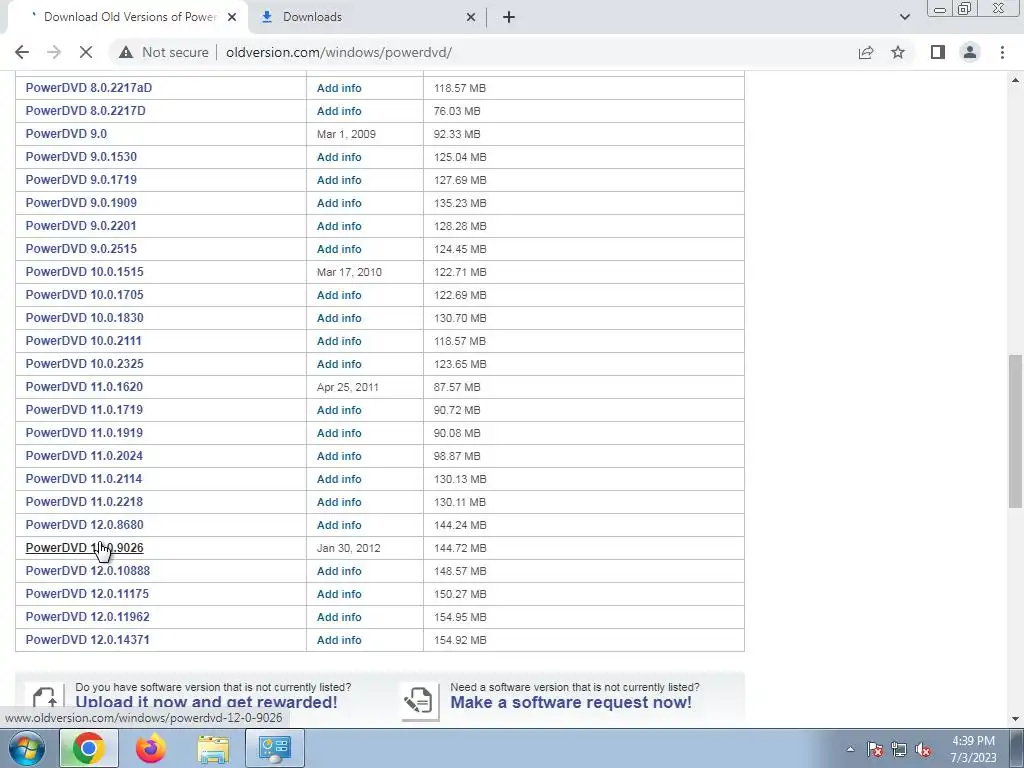Open PowerDVD 12.0.11962 link

pos(88,616)
